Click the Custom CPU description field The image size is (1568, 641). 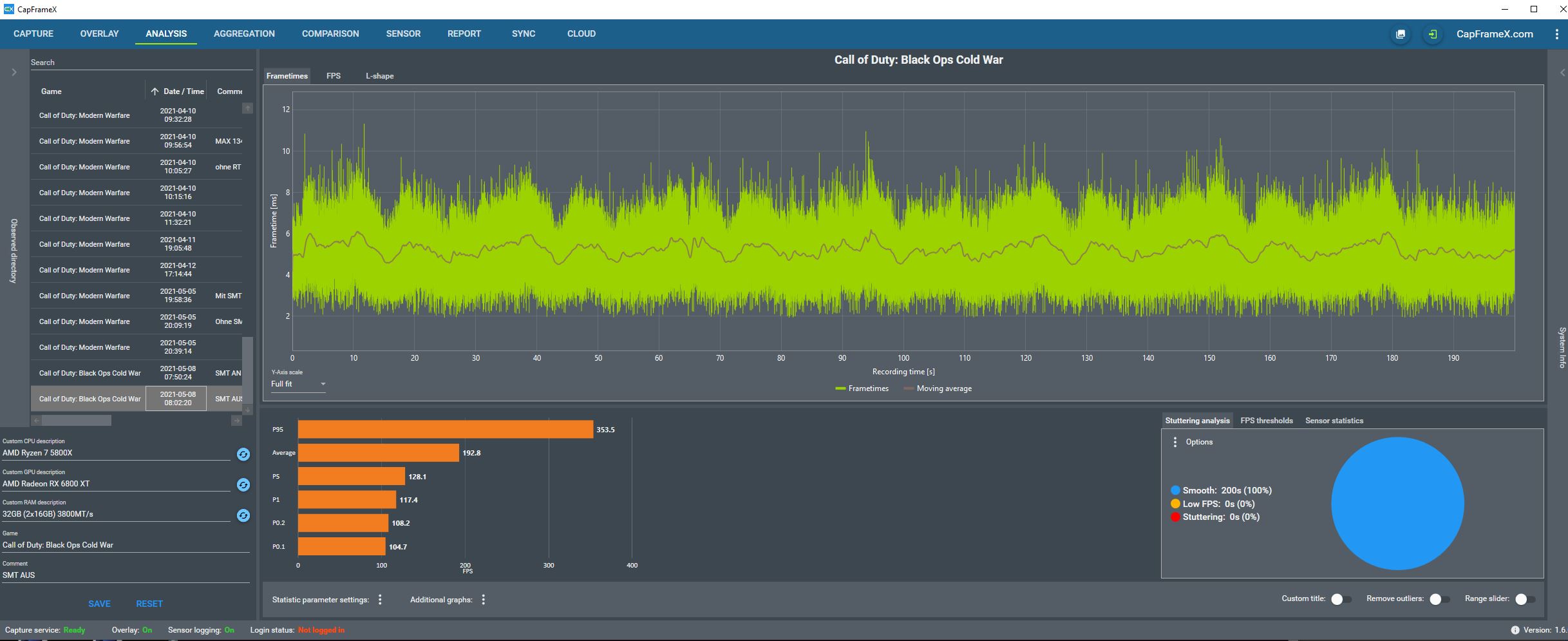coord(116,453)
